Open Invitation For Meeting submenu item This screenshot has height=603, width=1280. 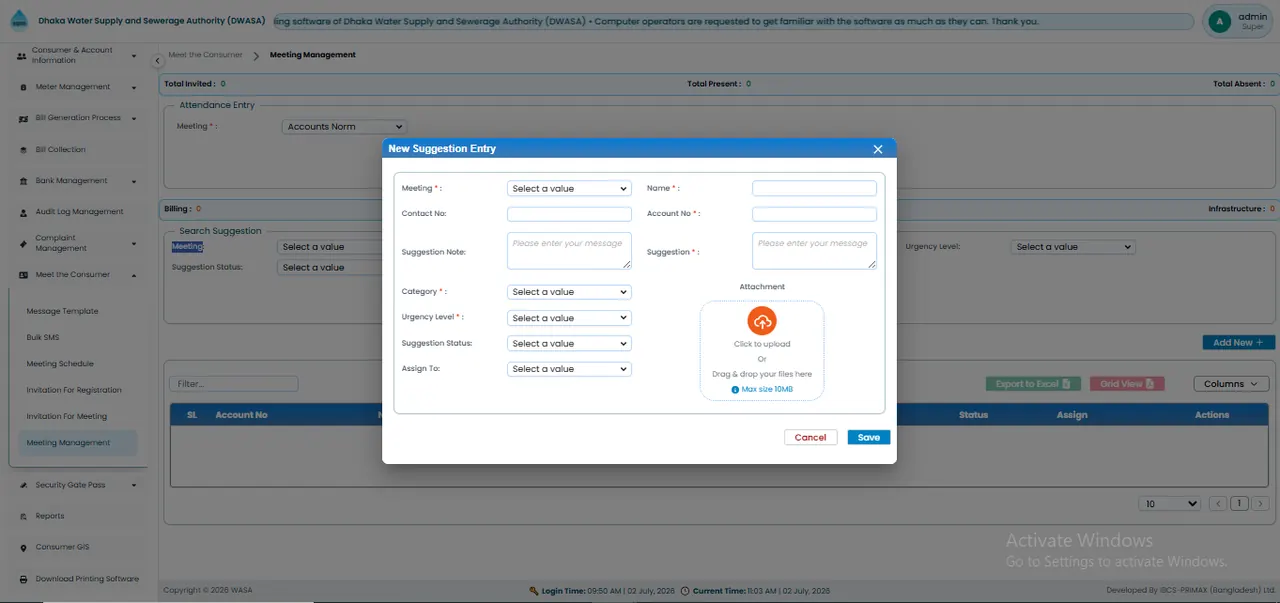click(67, 416)
